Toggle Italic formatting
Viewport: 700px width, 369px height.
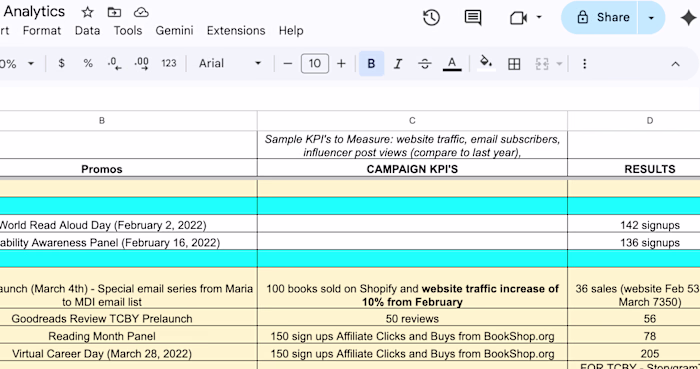(398, 64)
